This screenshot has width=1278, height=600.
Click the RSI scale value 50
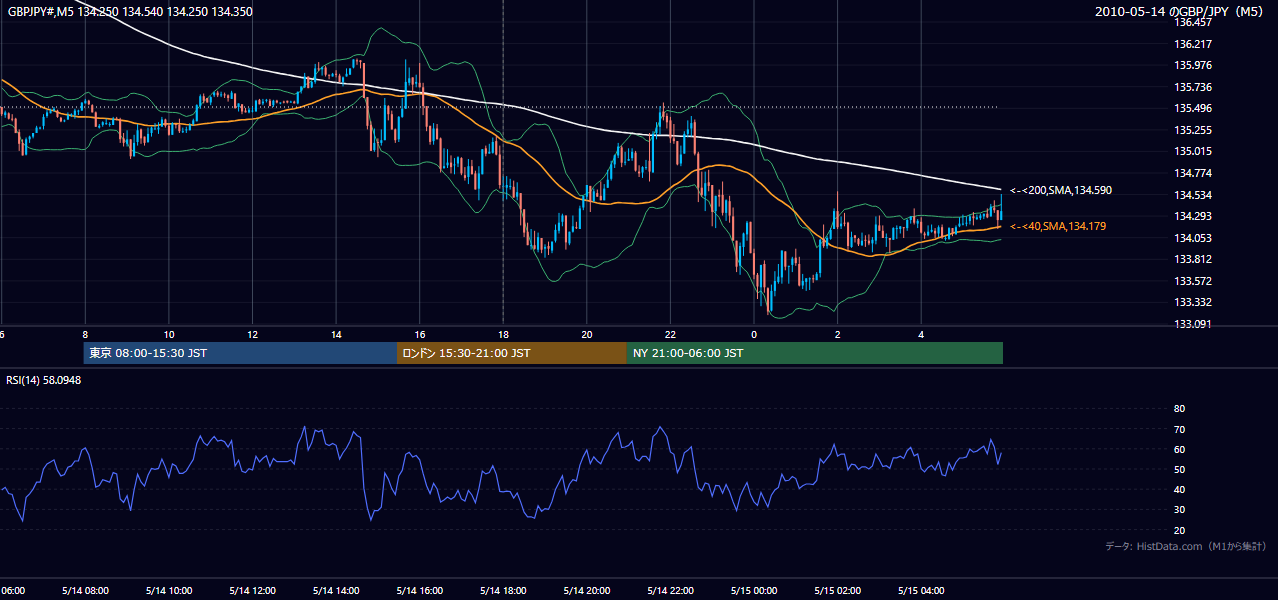pos(1179,470)
